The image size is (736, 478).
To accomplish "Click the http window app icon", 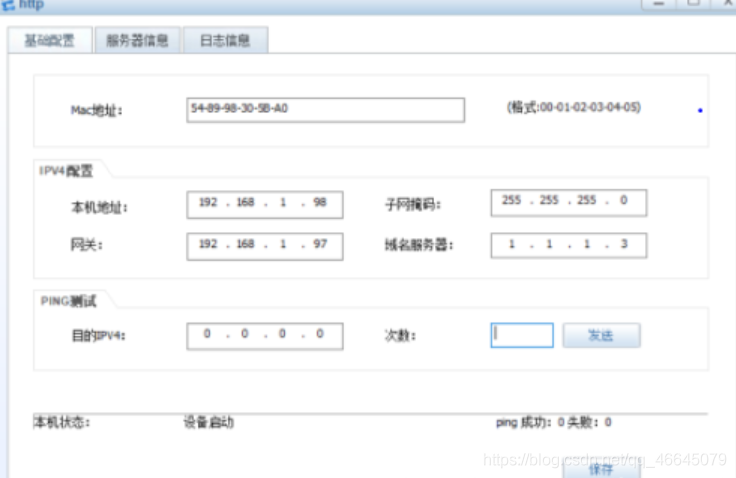I will tap(8, 5).
